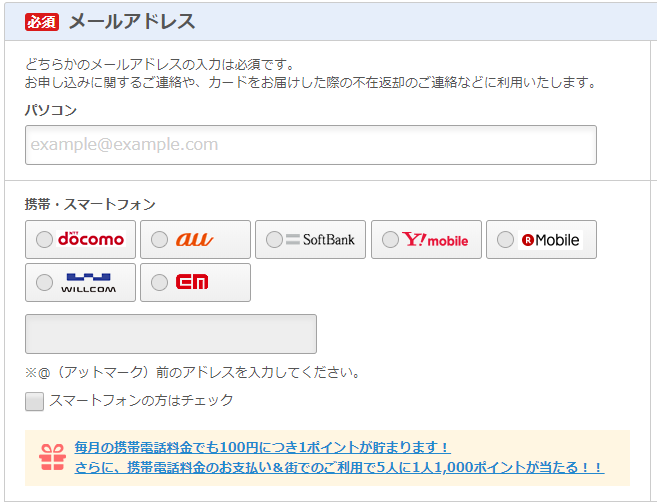Click the docomo carrier logo
657x503 pixels.
click(x=91, y=239)
